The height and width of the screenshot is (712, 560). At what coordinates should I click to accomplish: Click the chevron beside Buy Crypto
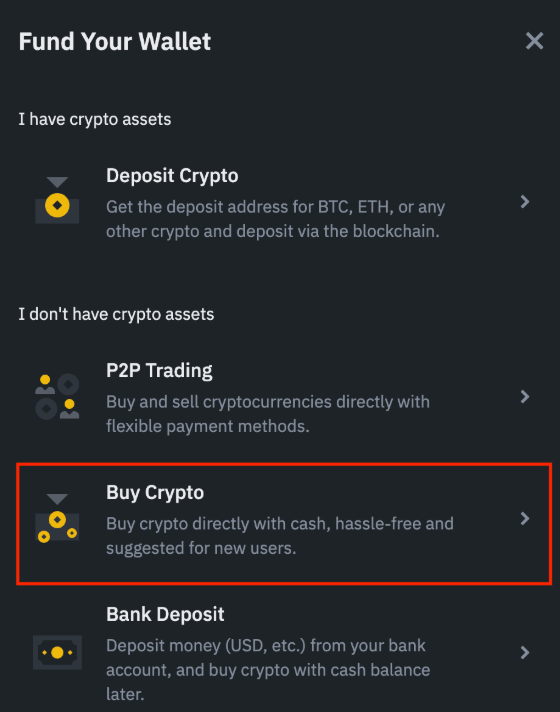click(525, 519)
